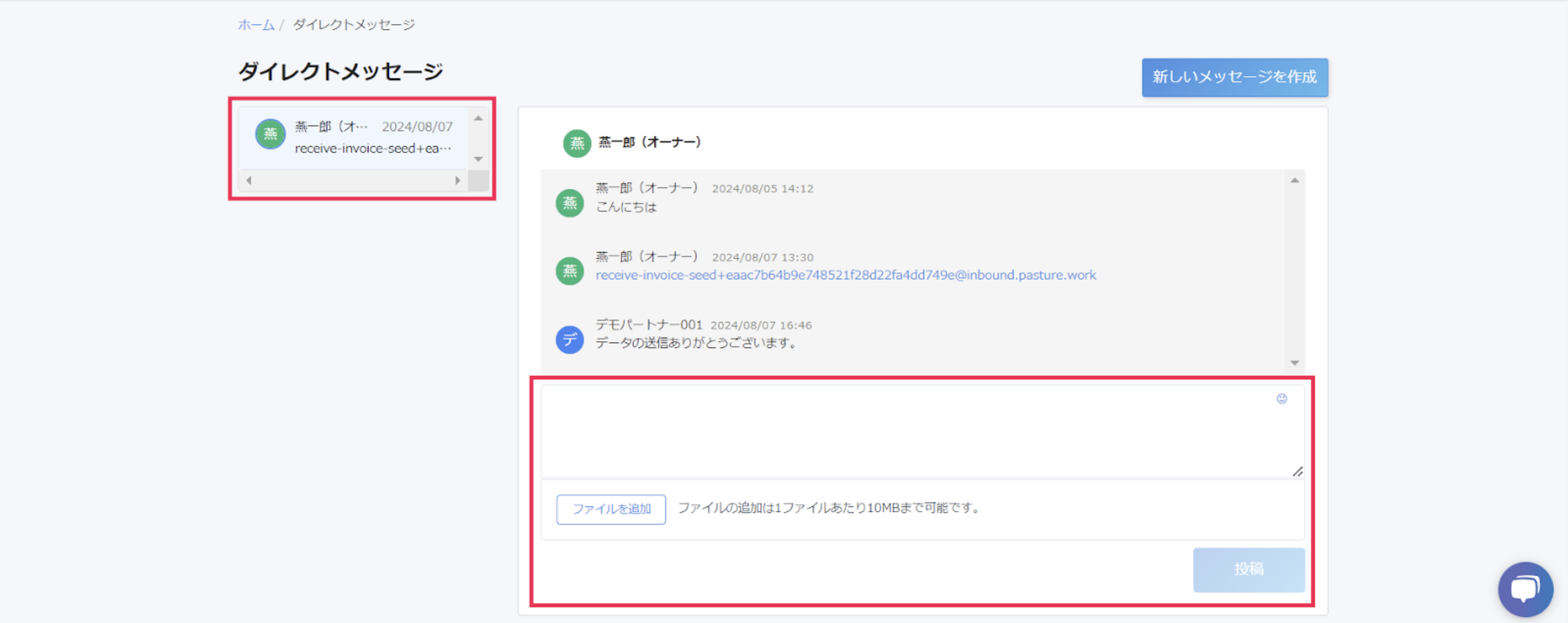This screenshot has width=1568, height=623.
Task: Click green avatar beside こんにちは message
Action: 570,203
